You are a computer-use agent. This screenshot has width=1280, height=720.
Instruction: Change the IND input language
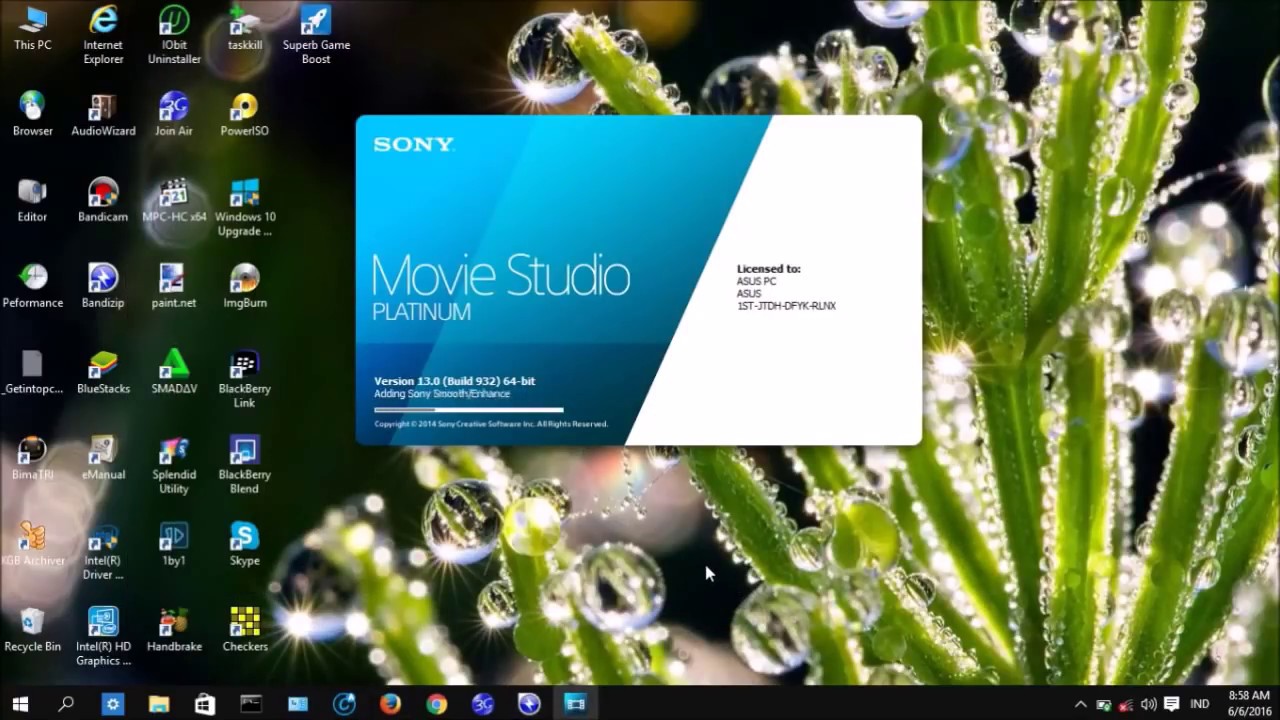[1200, 704]
